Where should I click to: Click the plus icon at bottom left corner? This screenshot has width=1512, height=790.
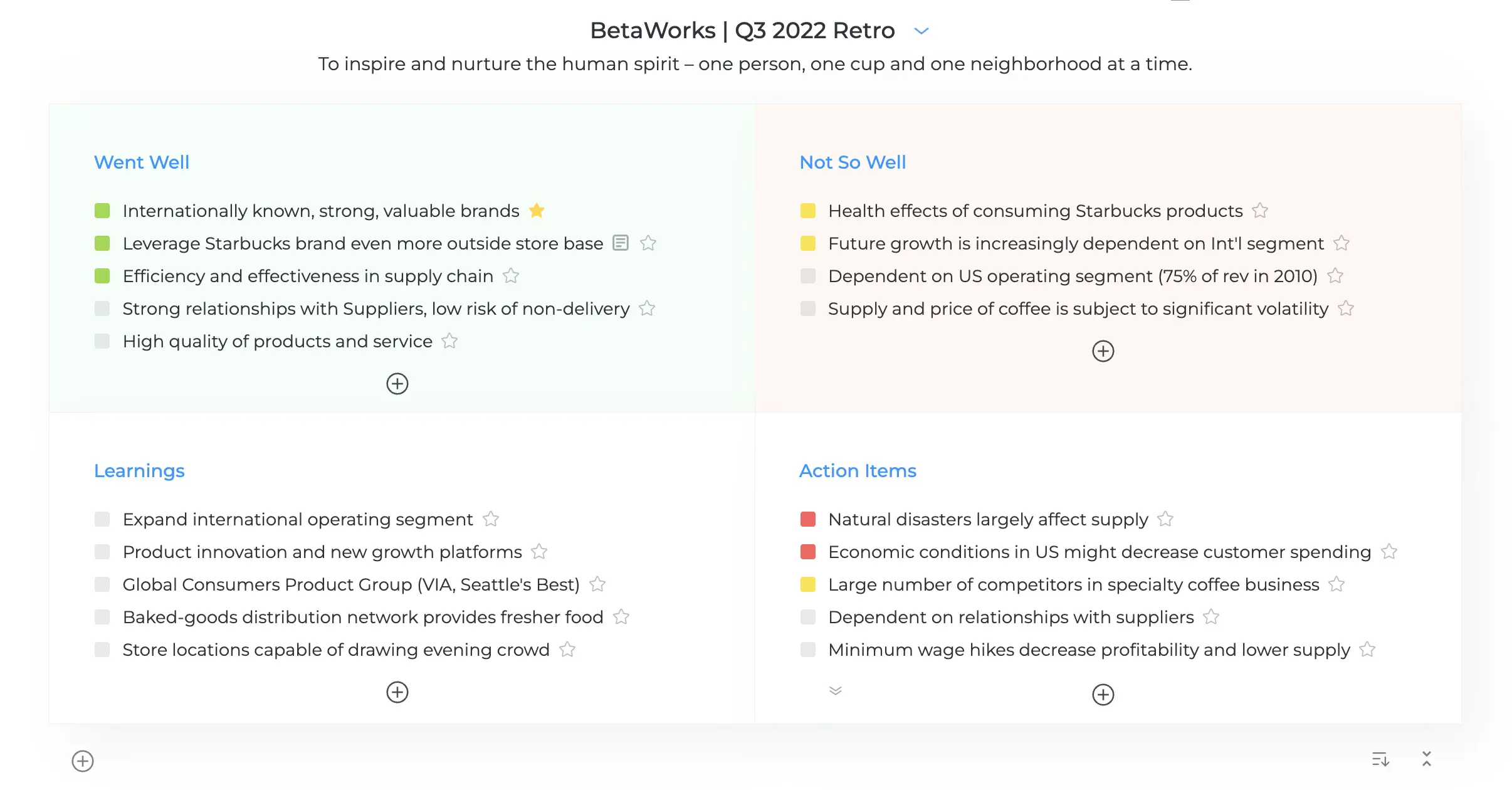pyautogui.click(x=81, y=761)
